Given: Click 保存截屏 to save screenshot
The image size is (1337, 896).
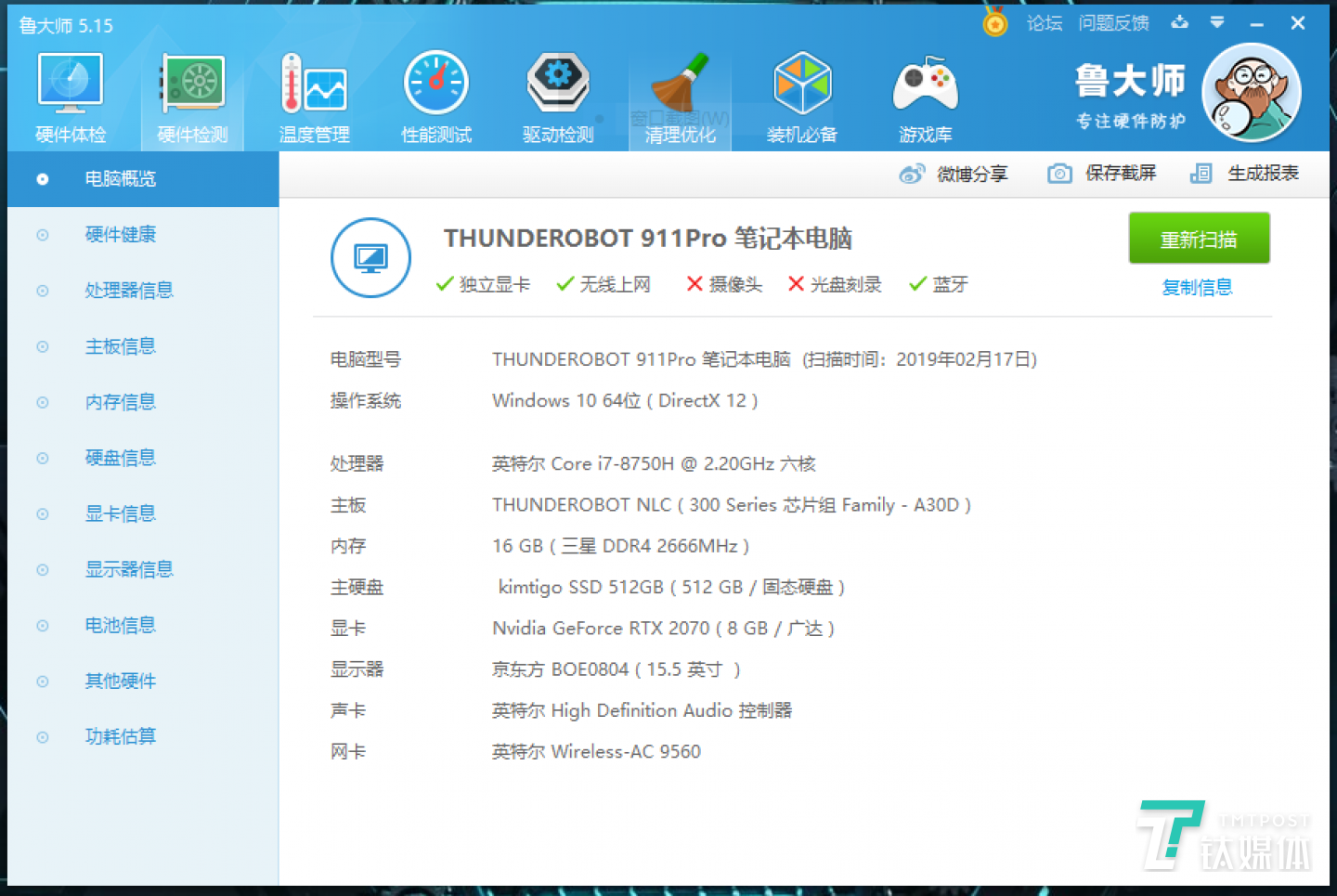Looking at the screenshot, I should click(1103, 174).
